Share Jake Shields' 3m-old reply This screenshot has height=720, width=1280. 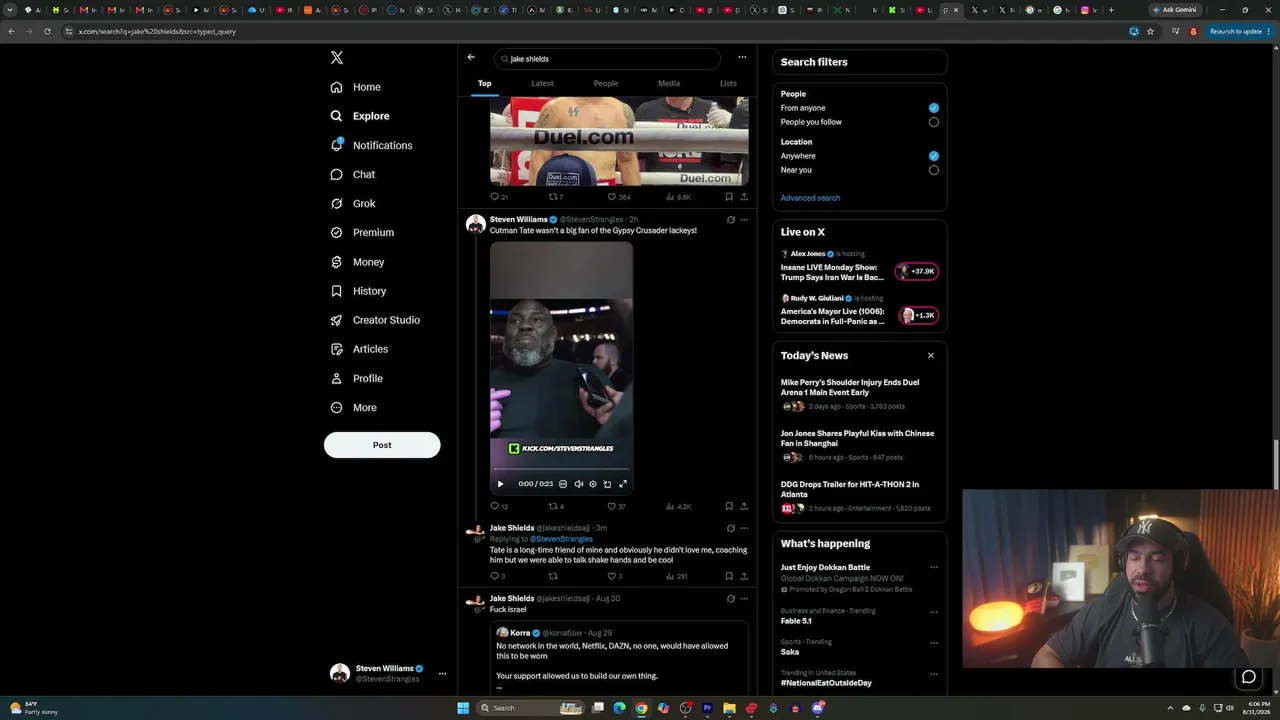click(744, 576)
